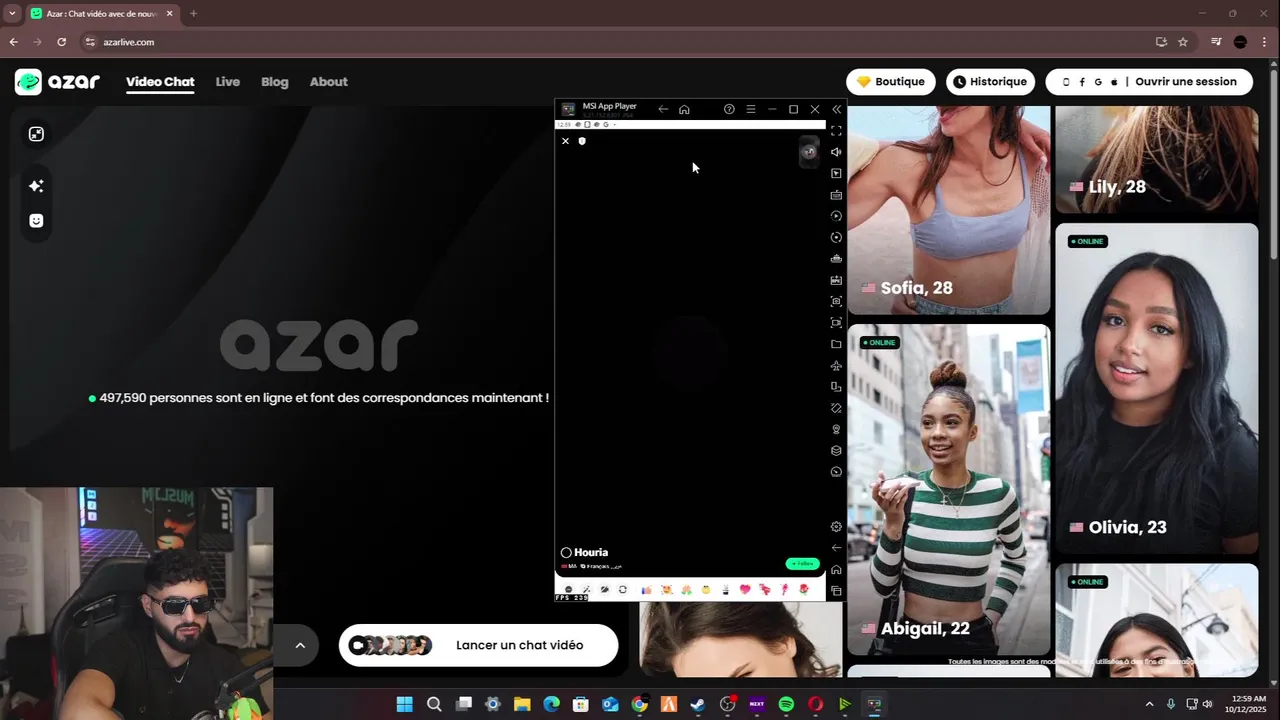Click the macro play icon in MSI sidebar
The height and width of the screenshot is (720, 1280).
[x=836, y=216]
